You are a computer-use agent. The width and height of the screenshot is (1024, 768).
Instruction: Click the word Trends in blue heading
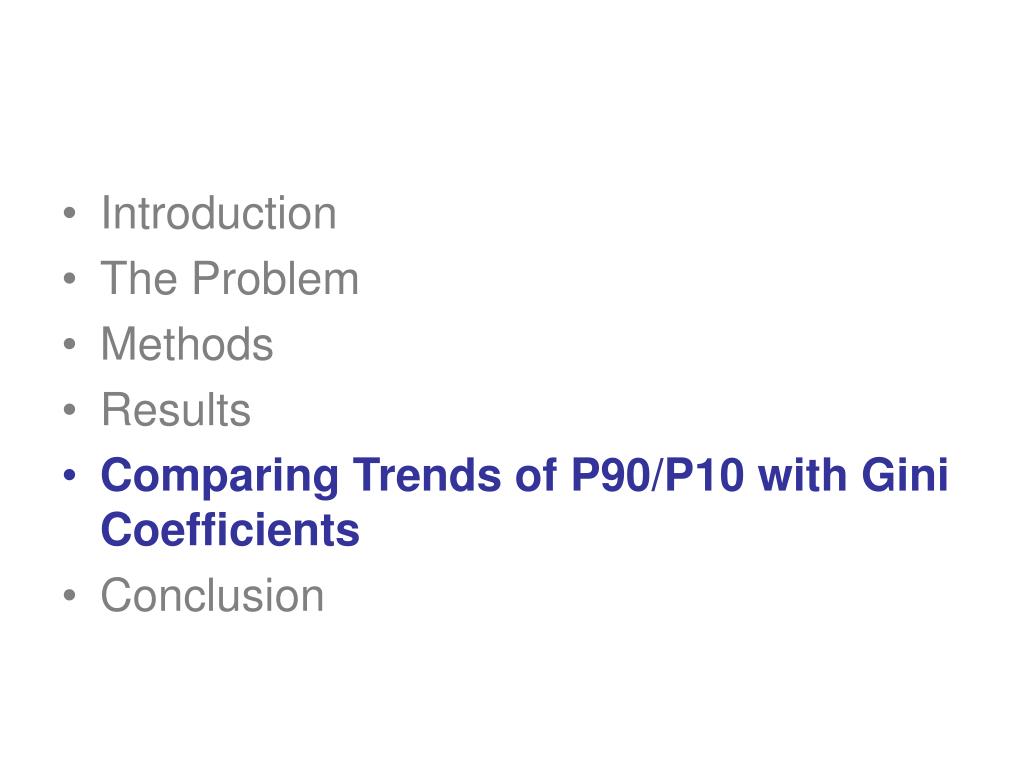coord(428,475)
